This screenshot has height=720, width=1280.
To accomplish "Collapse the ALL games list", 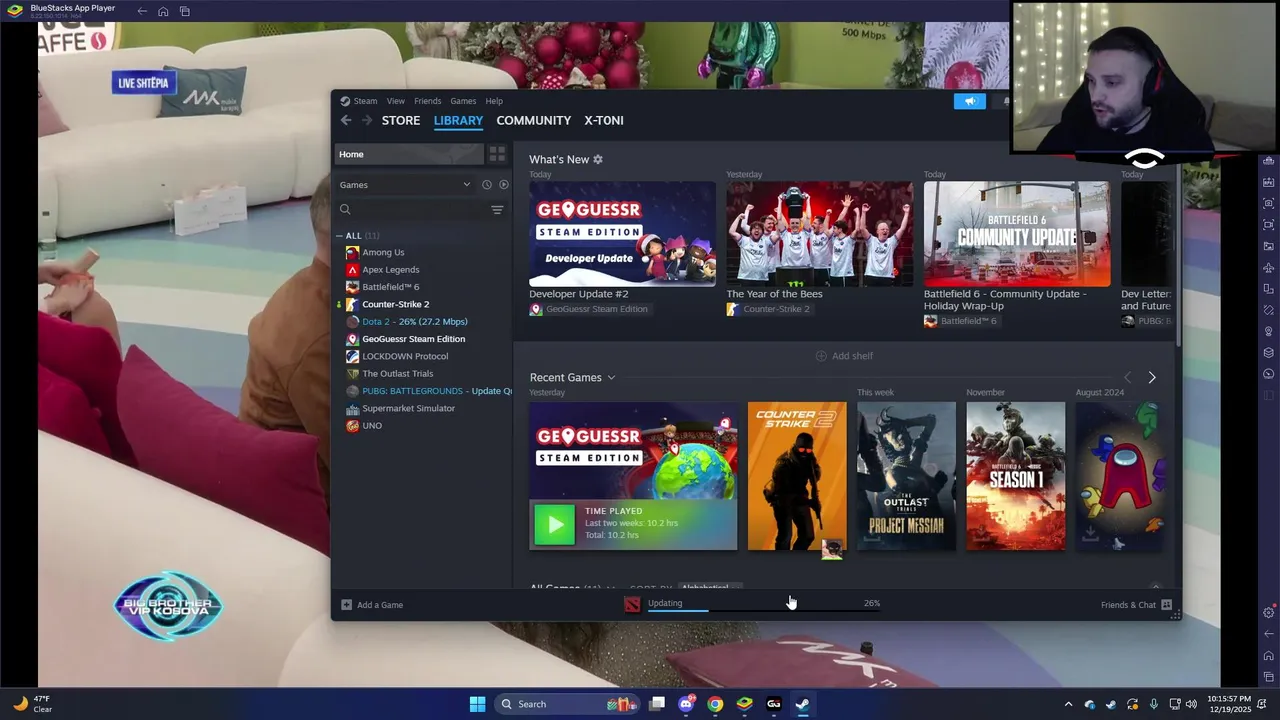I will pos(340,236).
